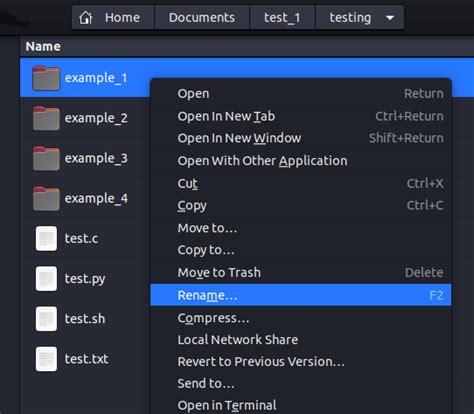Select Open With Other Application
The height and width of the screenshot is (414, 474).
coord(301,161)
